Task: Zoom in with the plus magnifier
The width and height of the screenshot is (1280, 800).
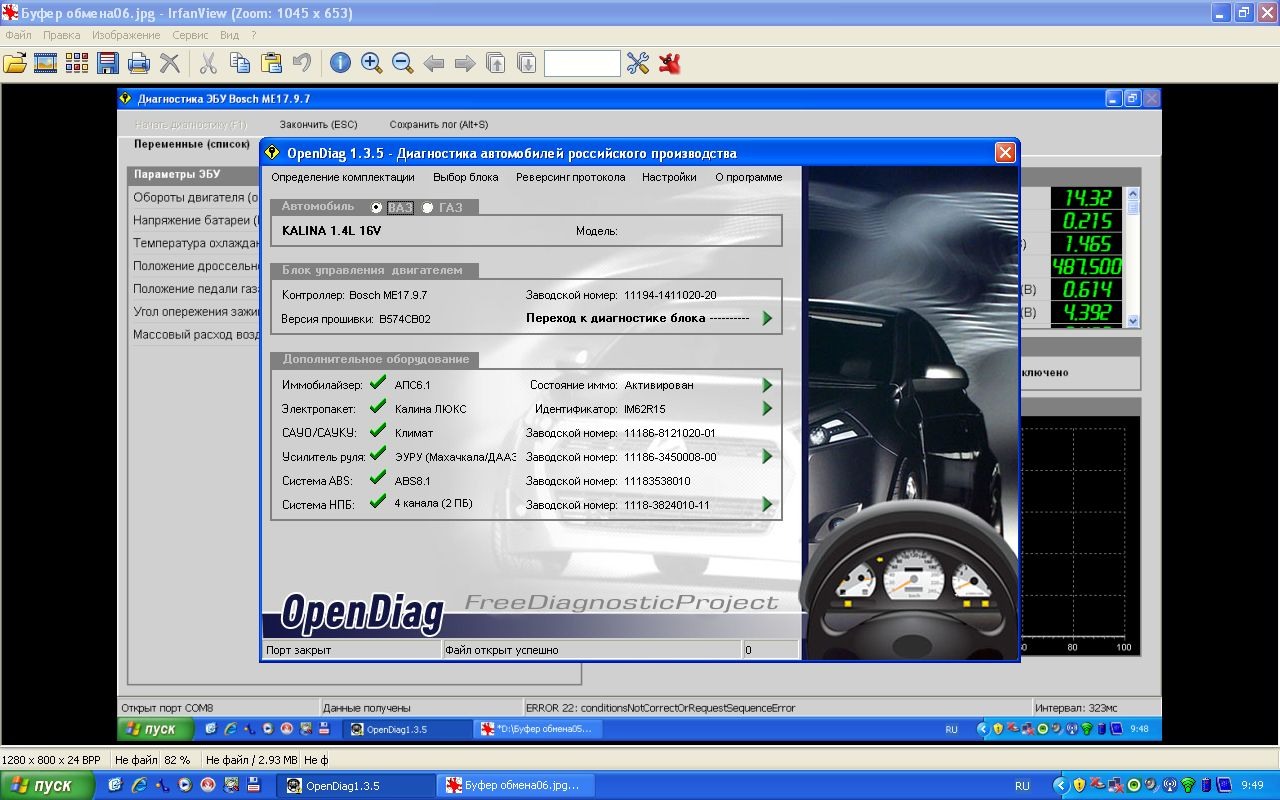Action: (x=371, y=63)
